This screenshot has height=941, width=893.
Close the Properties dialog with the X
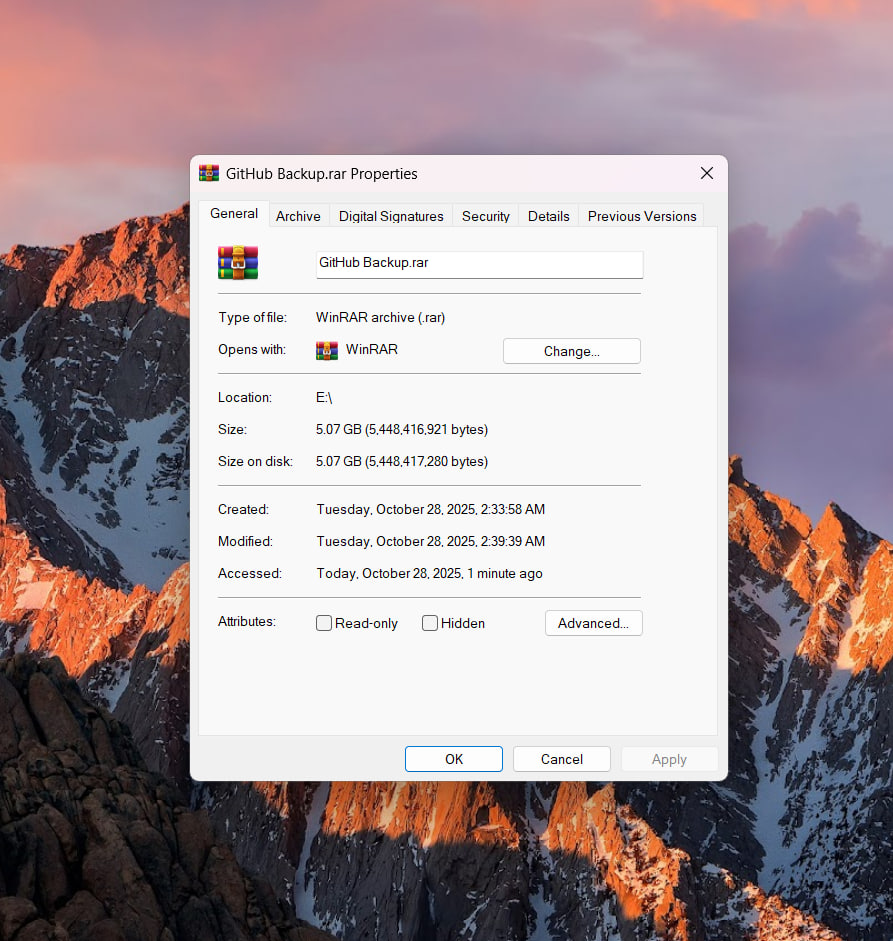click(706, 173)
